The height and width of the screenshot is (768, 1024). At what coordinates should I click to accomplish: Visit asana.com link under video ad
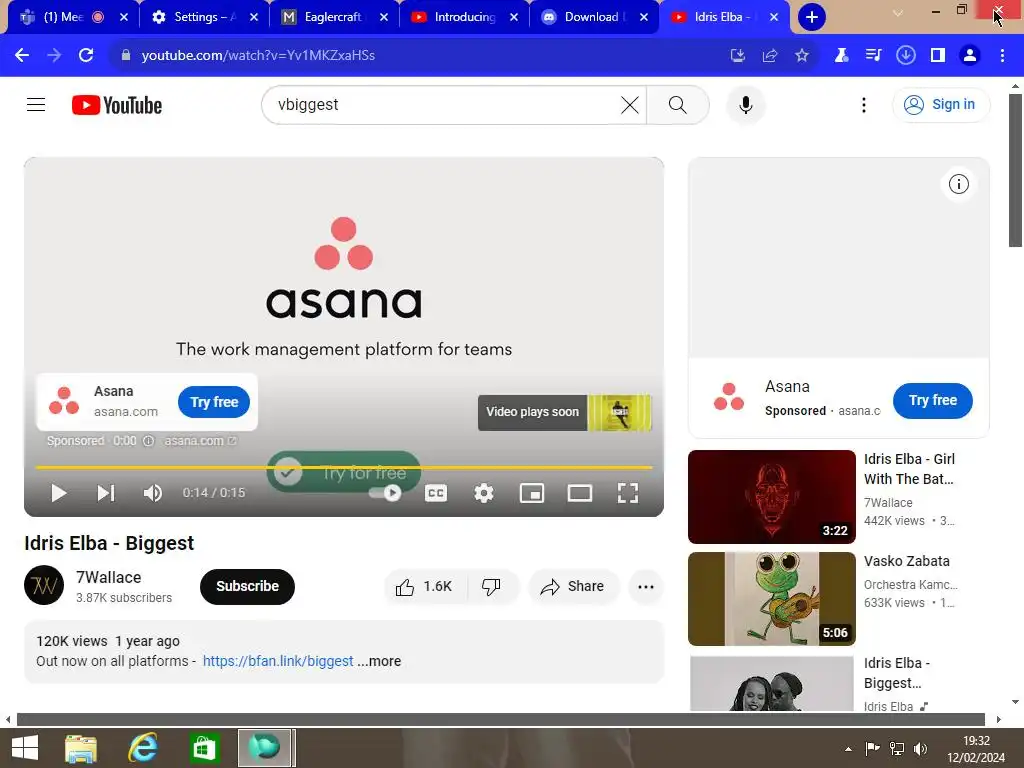(x=200, y=441)
